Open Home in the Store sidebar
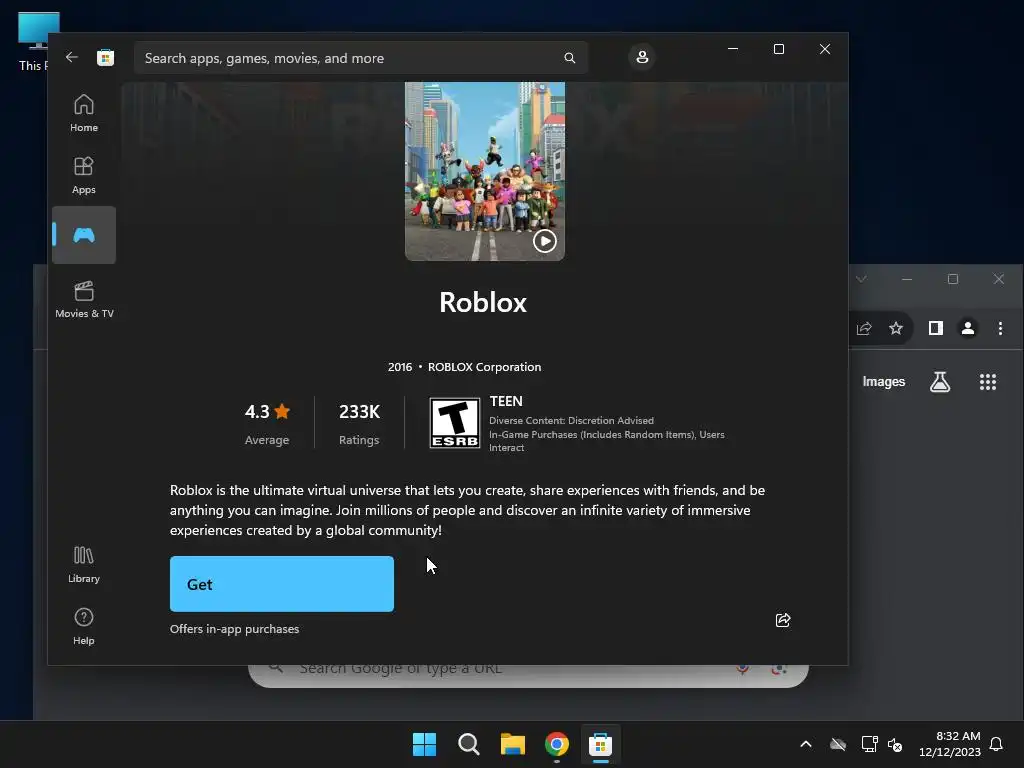 point(84,114)
